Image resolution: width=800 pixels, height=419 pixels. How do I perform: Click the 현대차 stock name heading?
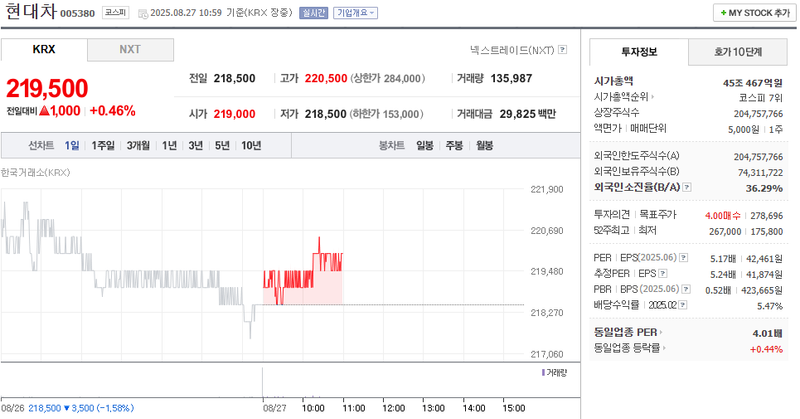pos(31,11)
